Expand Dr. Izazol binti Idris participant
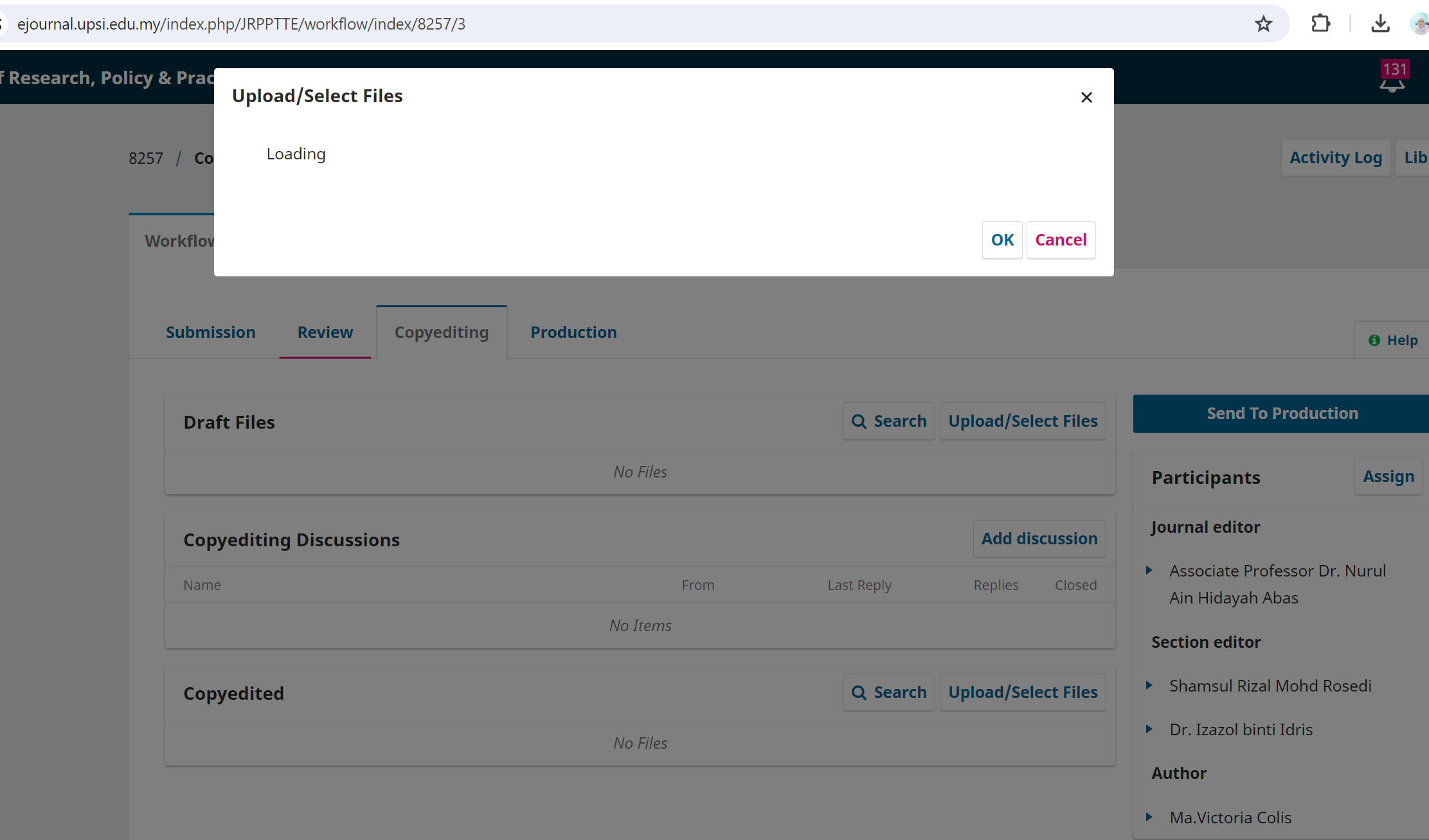Viewport: 1429px width, 840px height. coord(1149,729)
